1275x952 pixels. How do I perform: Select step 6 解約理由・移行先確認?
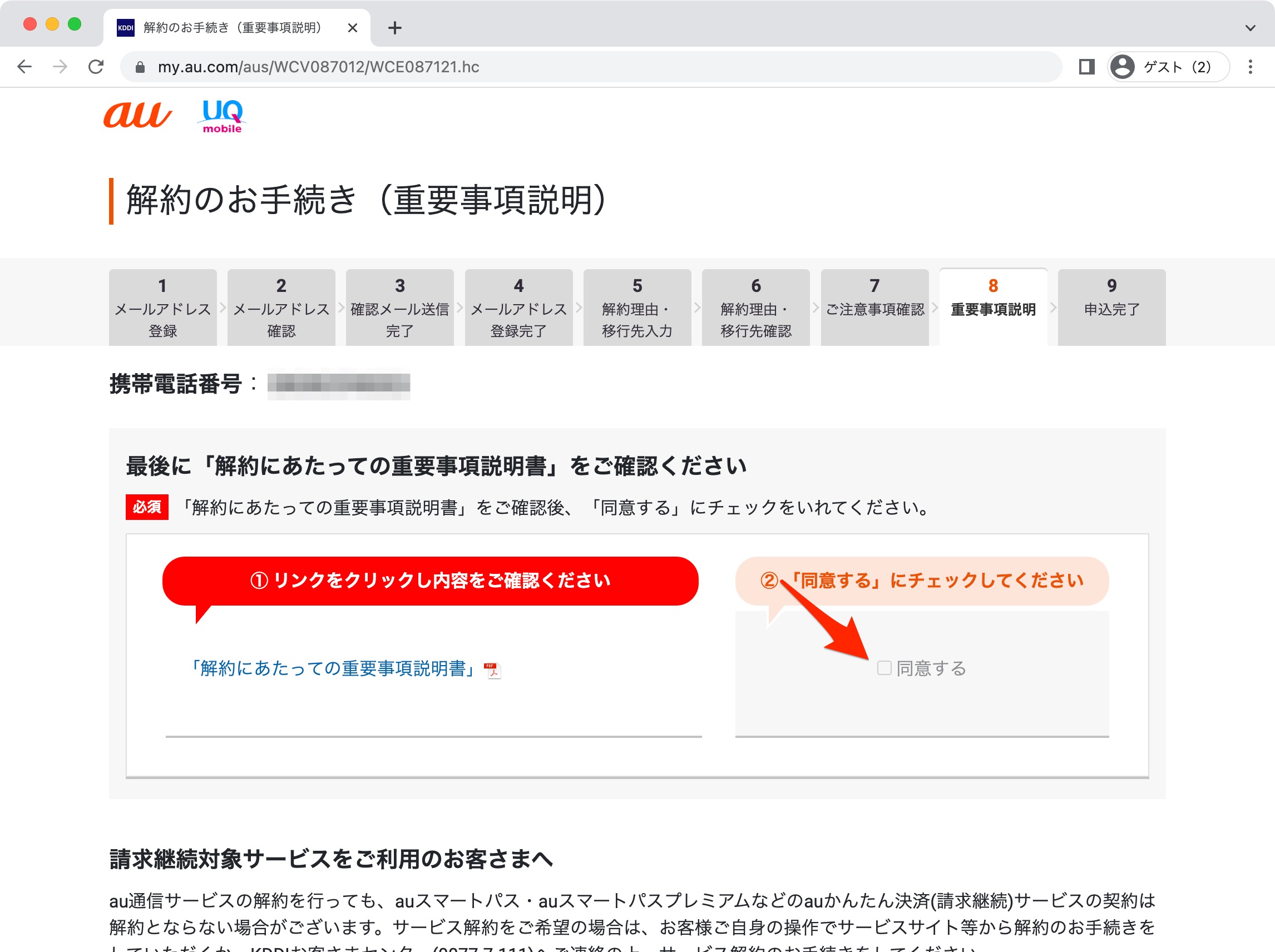(x=756, y=308)
